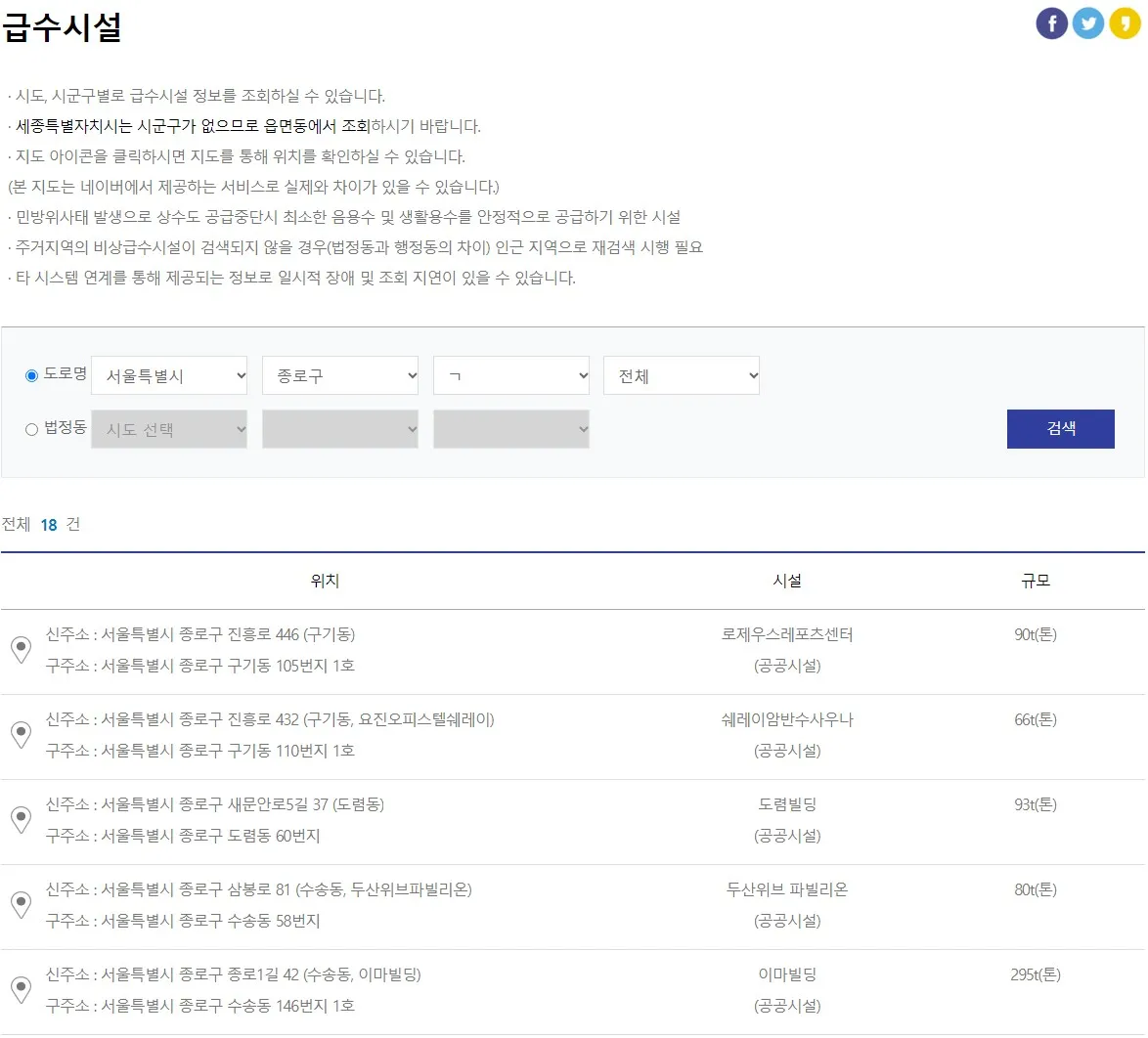Click the disabled 시도 선택 select box
The height and width of the screenshot is (1038, 1148).
click(x=169, y=428)
